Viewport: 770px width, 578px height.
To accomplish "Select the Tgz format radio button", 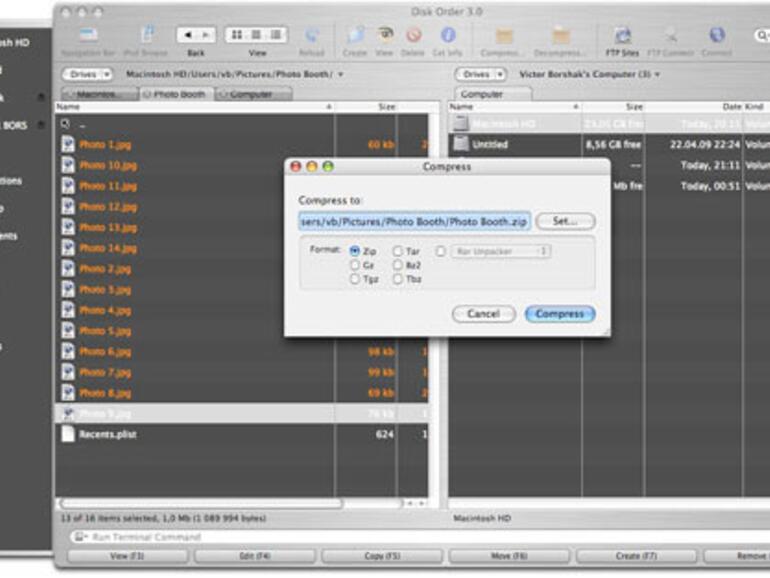I will [x=355, y=279].
